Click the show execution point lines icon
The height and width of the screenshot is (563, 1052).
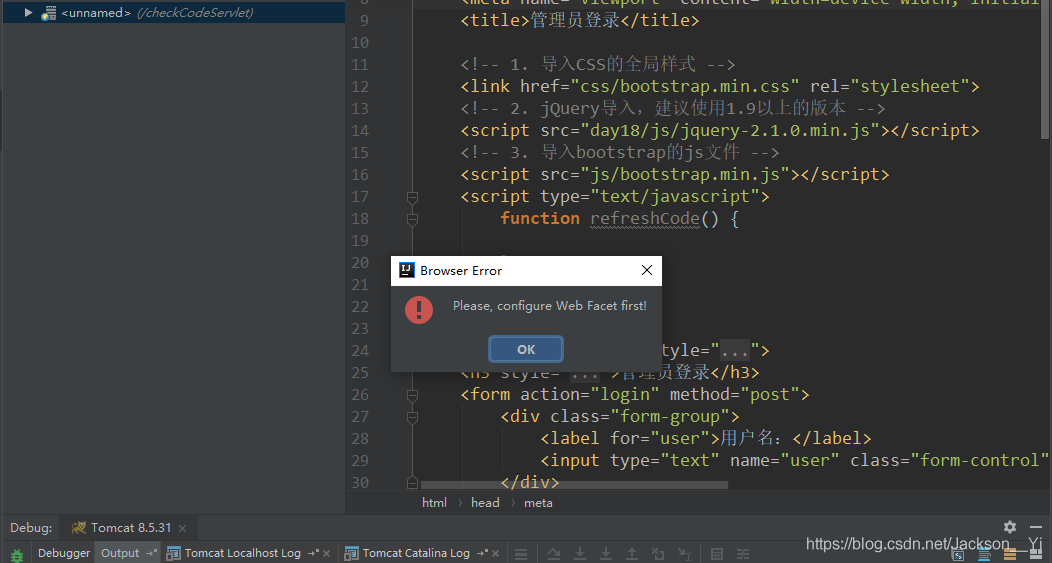[521, 554]
